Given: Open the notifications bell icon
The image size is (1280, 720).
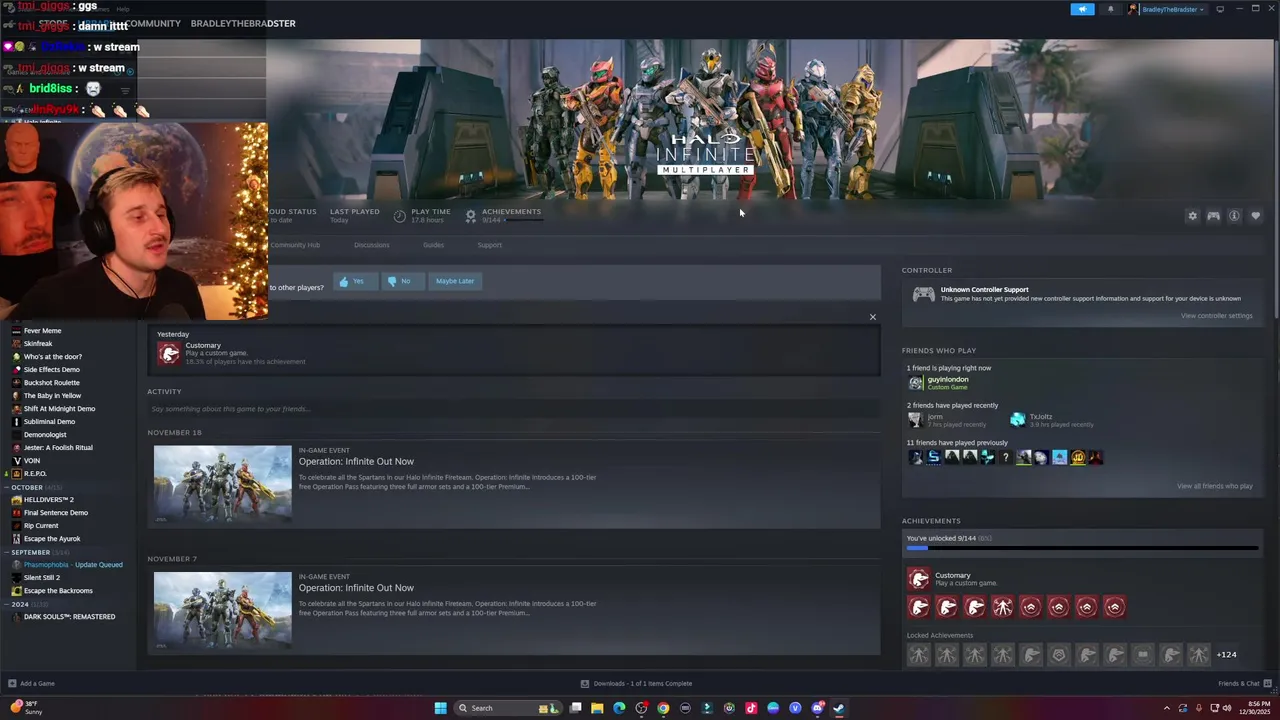Looking at the screenshot, I should (x=1110, y=9).
